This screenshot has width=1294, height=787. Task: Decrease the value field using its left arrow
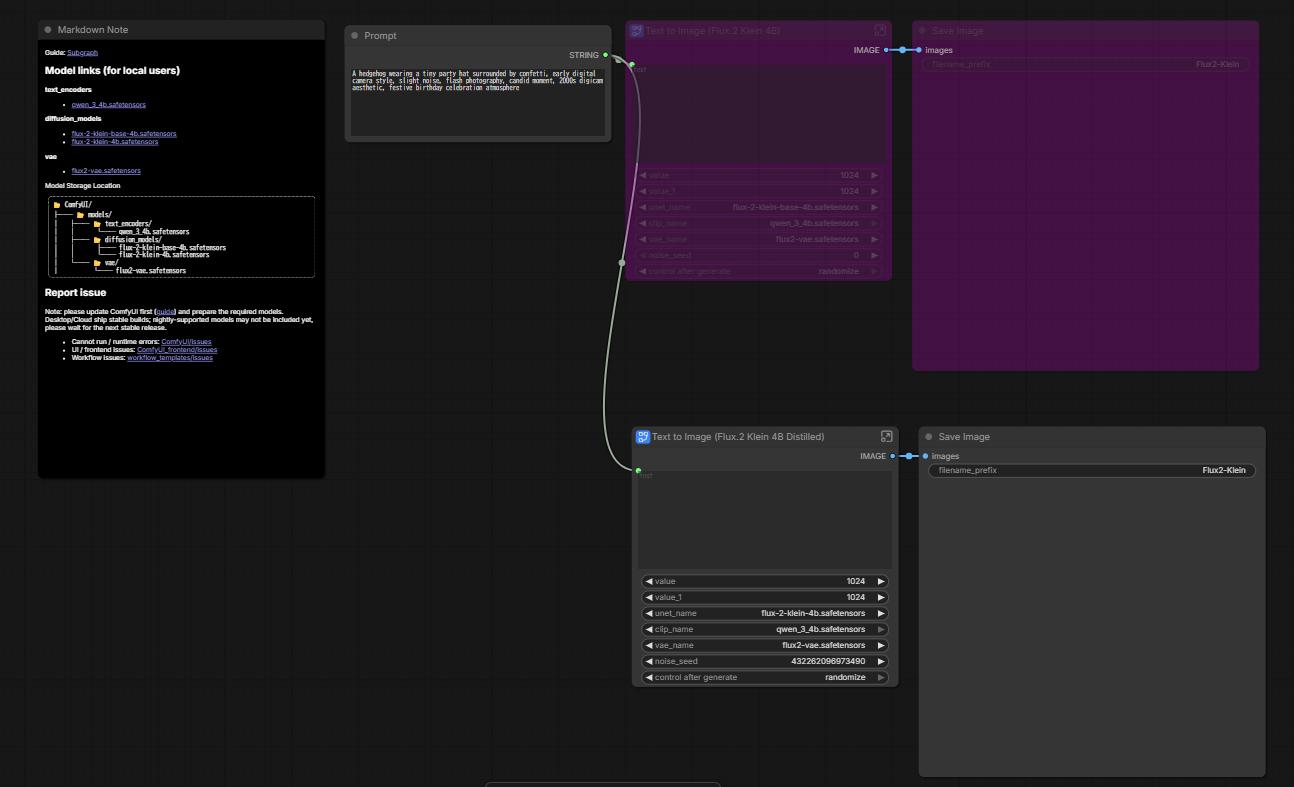[x=648, y=581]
